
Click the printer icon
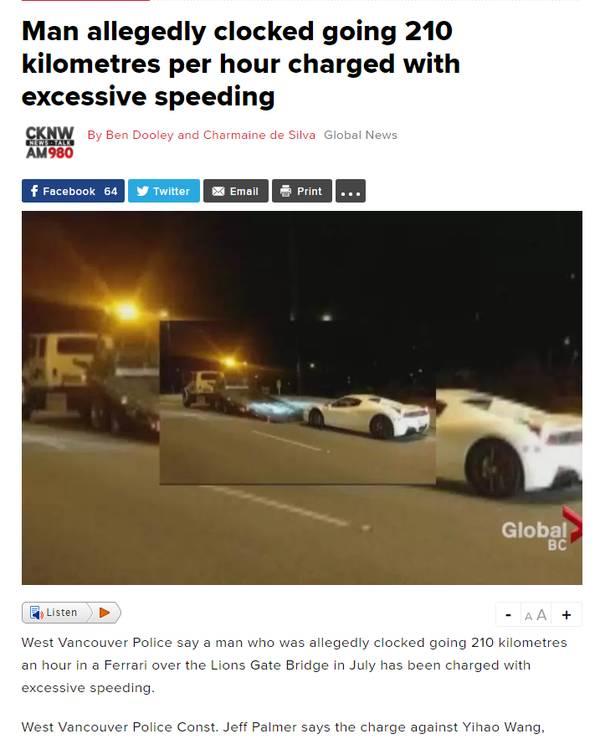[286, 191]
